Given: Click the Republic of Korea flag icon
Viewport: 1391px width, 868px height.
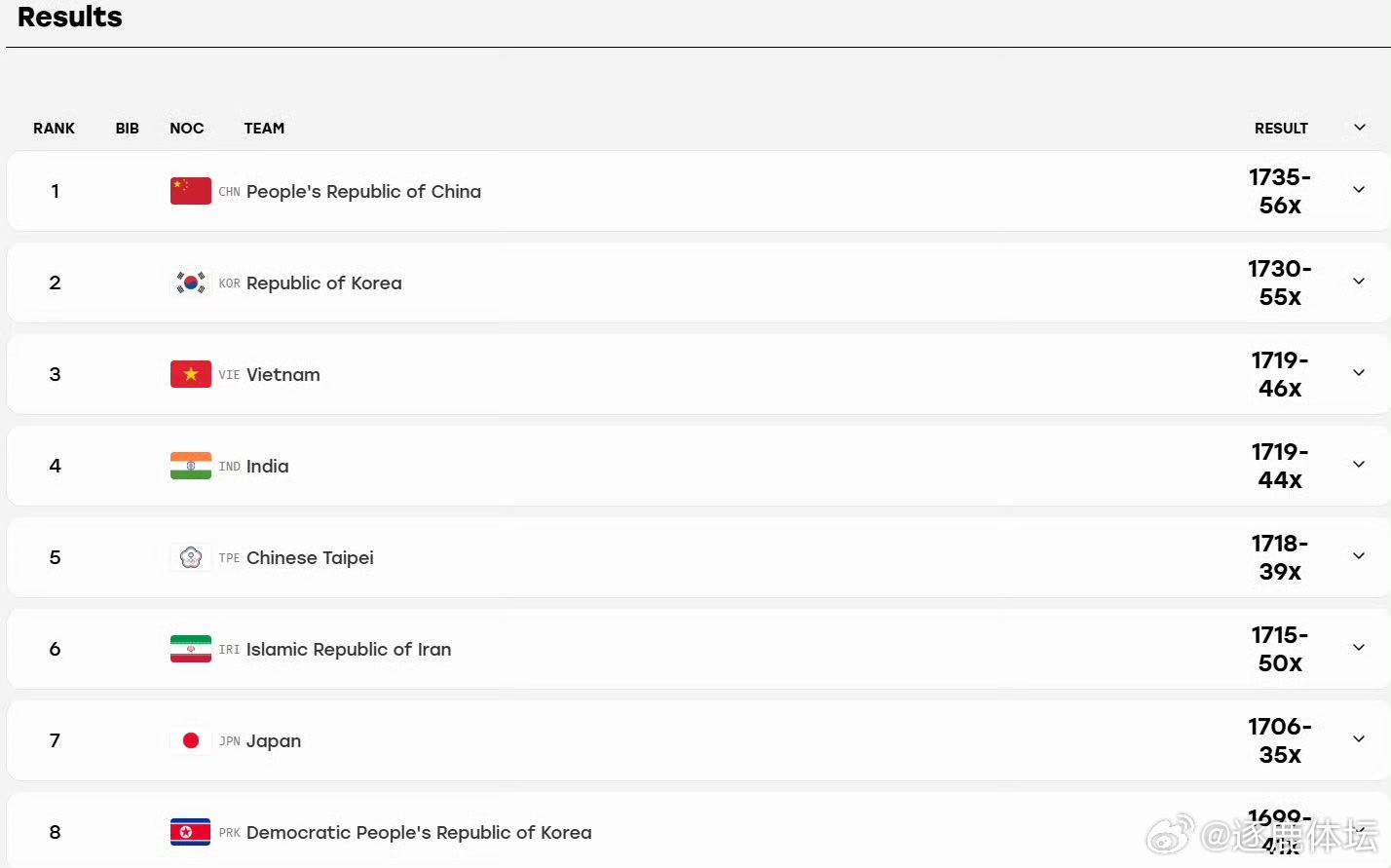Looking at the screenshot, I should (x=191, y=283).
